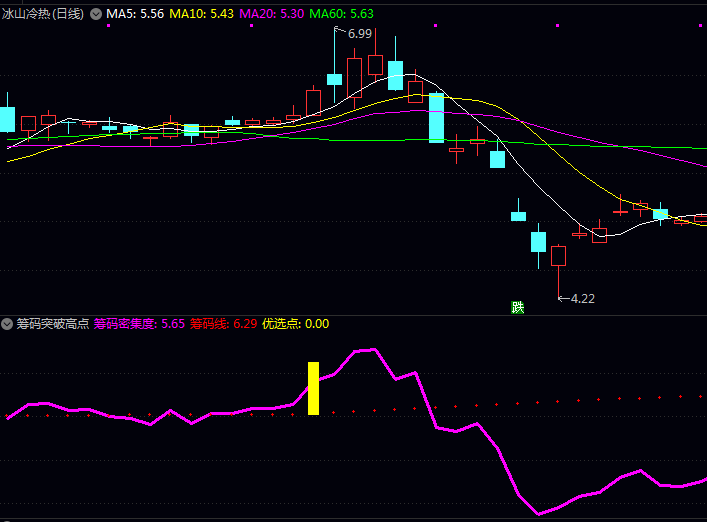The height and width of the screenshot is (522, 707).
Task: Select the MA20: 5.30 label
Action: [271, 14]
